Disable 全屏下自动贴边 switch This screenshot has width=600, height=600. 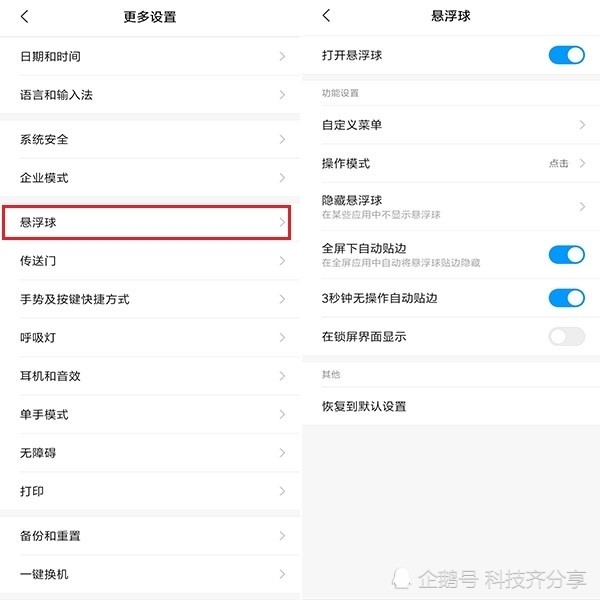click(x=566, y=254)
